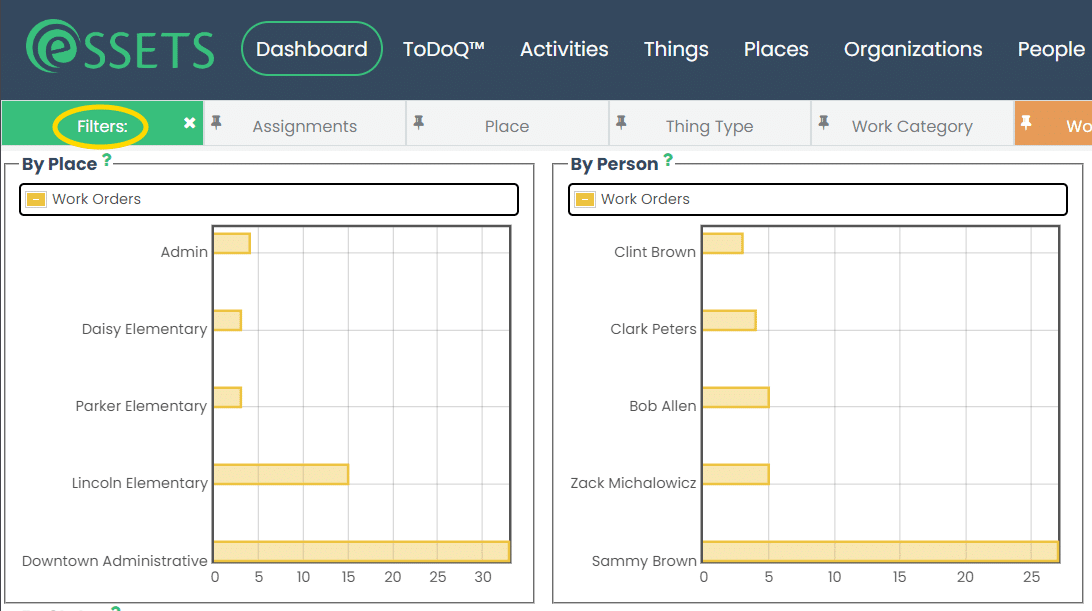Click the Admin axis label
1092x611 pixels.
[x=184, y=252]
